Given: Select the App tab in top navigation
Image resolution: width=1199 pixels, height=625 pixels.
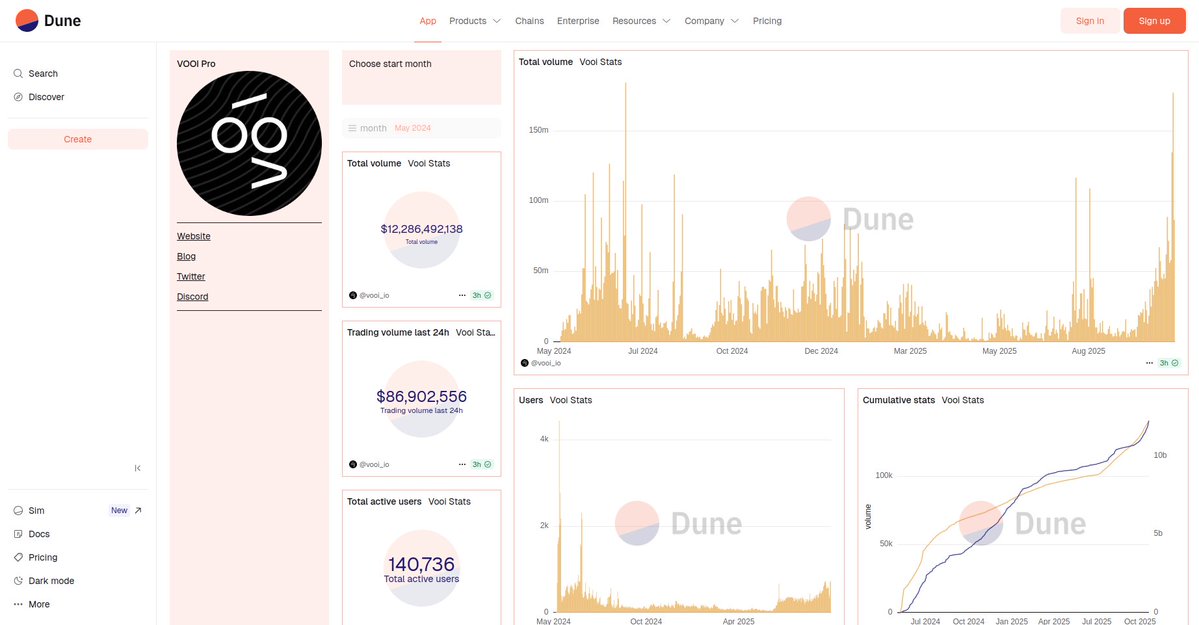Looking at the screenshot, I should click(x=427, y=21).
